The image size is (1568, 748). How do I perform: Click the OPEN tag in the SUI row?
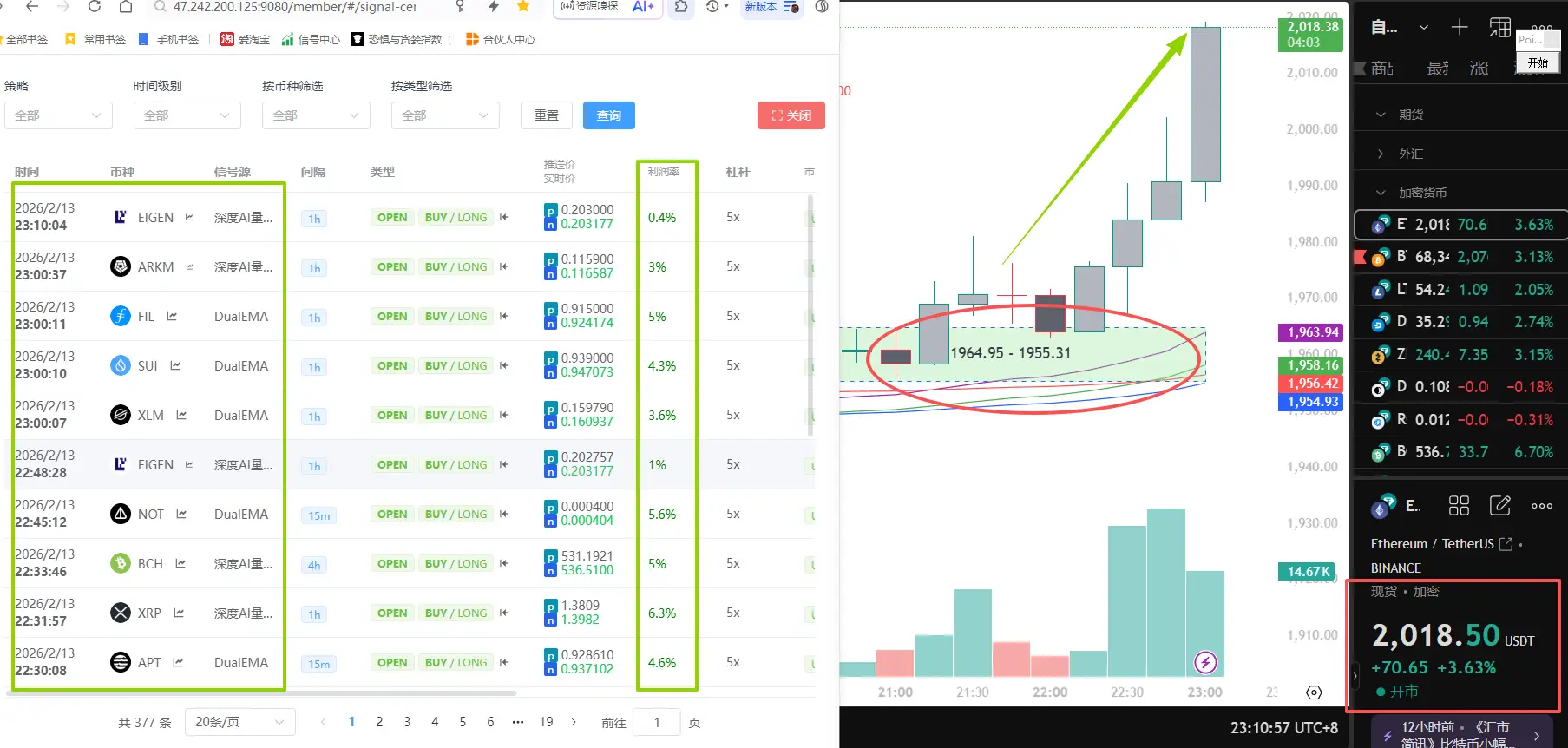tap(392, 365)
